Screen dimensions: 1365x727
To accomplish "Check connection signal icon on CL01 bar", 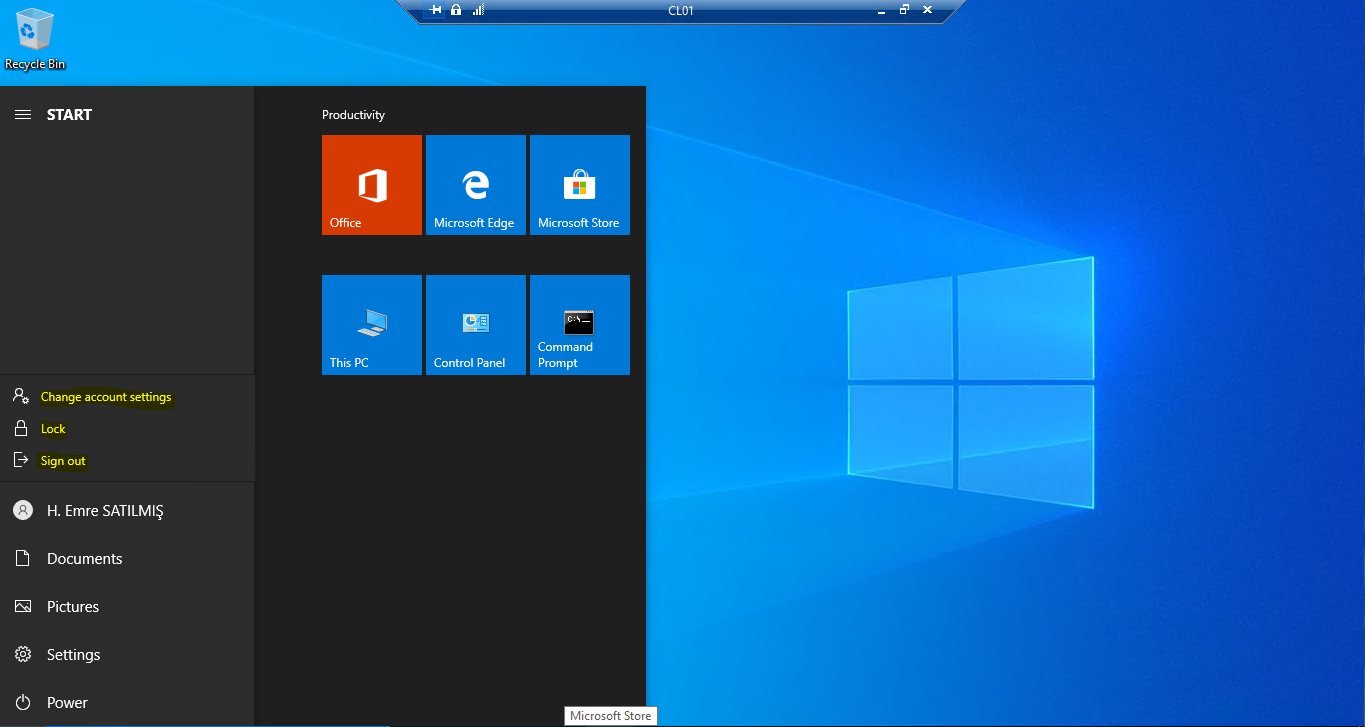I will click(478, 10).
